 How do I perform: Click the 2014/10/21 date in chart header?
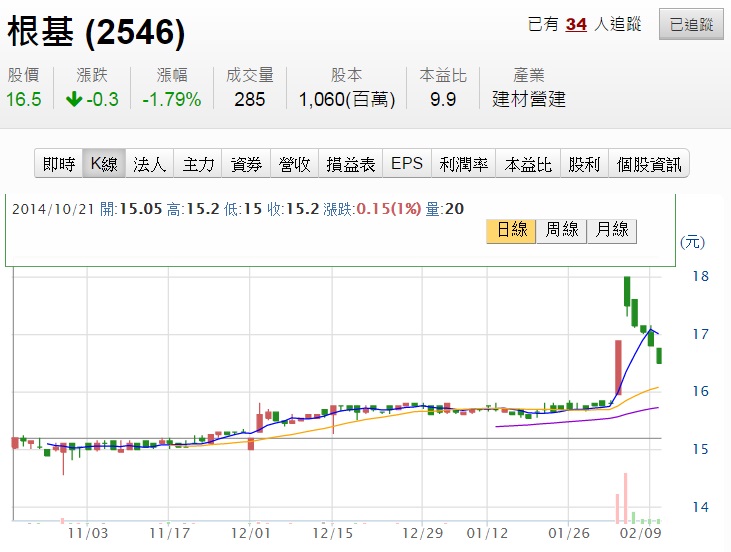point(53,209)
